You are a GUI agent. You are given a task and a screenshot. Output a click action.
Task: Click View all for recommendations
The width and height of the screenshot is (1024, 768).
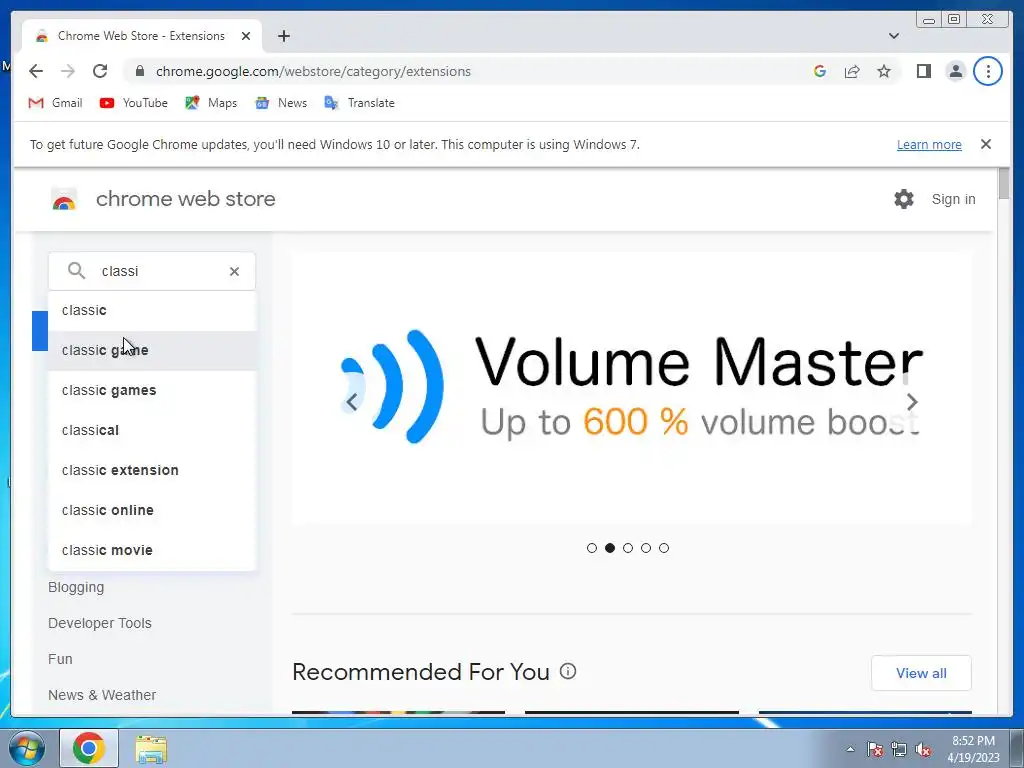(x=921, y=673)
